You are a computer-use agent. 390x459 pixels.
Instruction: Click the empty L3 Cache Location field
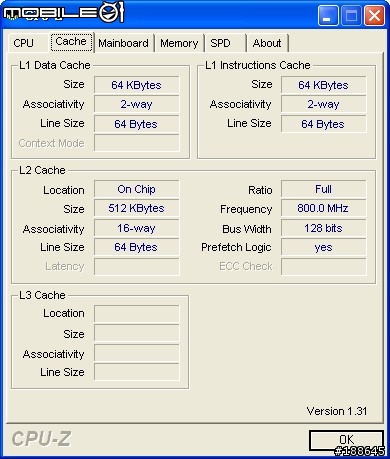136,314
